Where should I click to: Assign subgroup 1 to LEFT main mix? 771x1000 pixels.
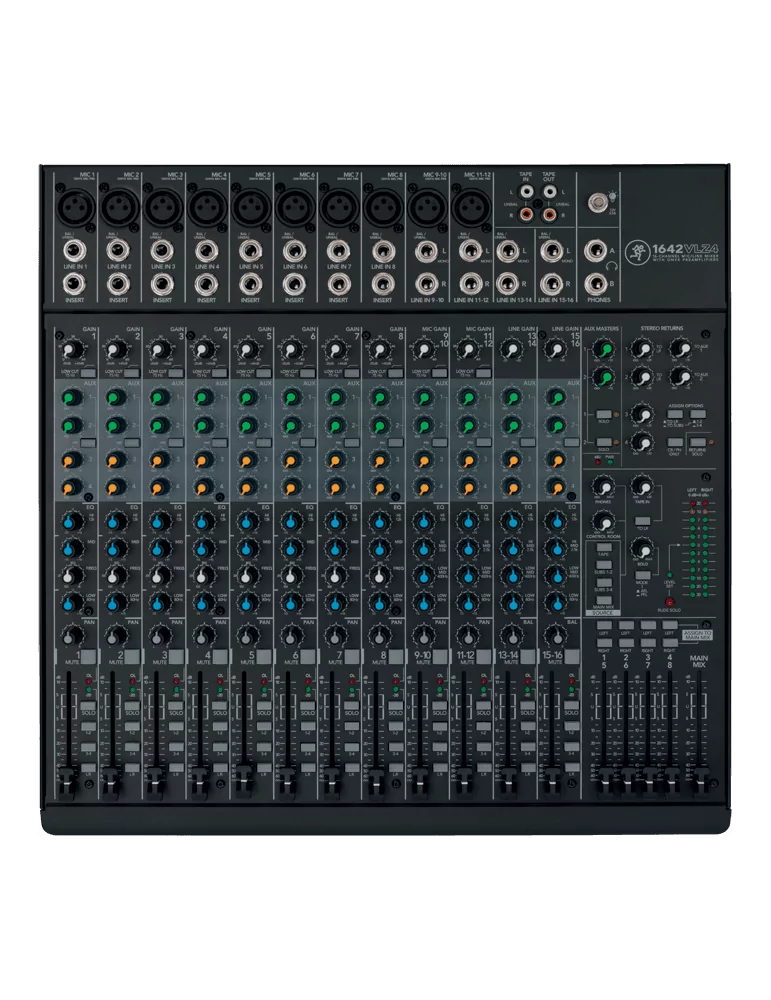click(604, 626)
